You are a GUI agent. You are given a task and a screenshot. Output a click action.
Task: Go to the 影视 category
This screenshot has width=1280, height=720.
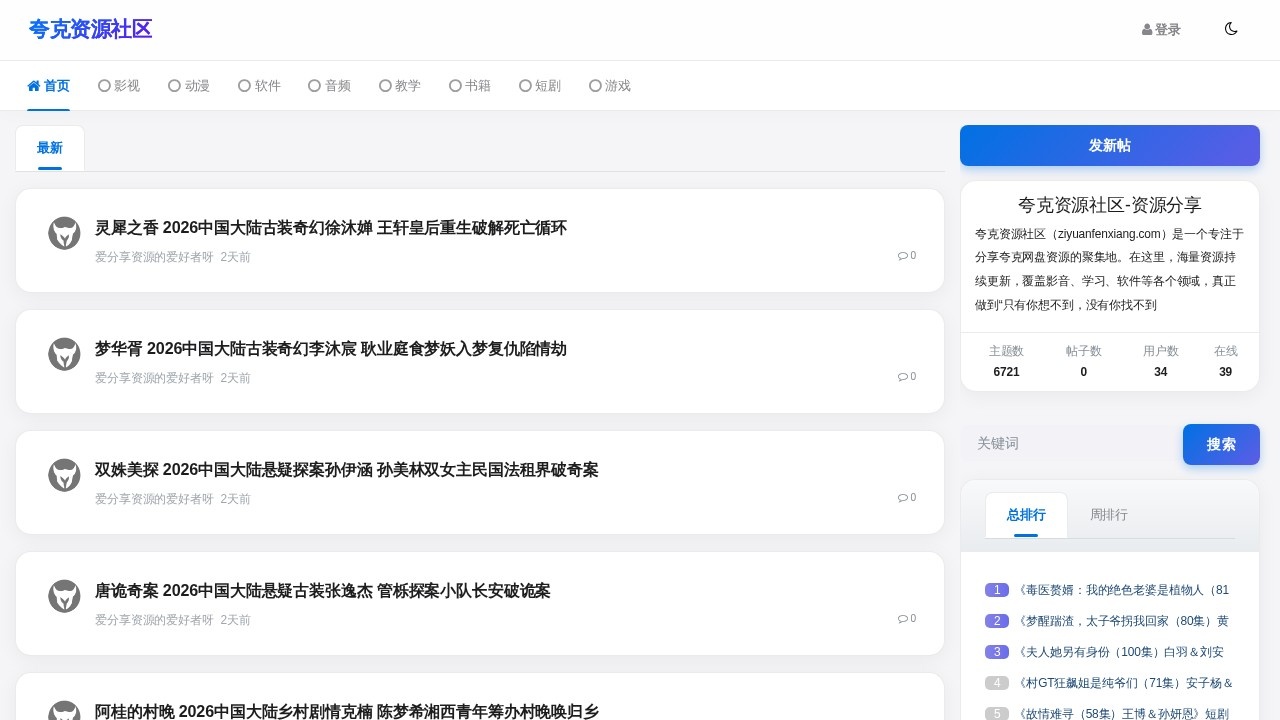click(x=119, y=86)
